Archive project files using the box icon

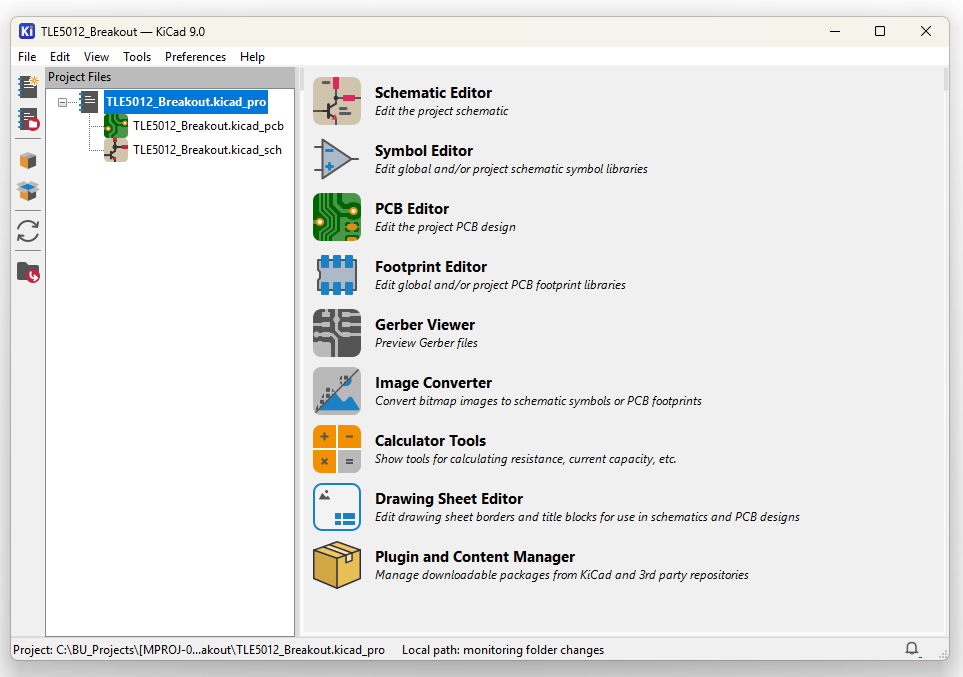(28, 160)
